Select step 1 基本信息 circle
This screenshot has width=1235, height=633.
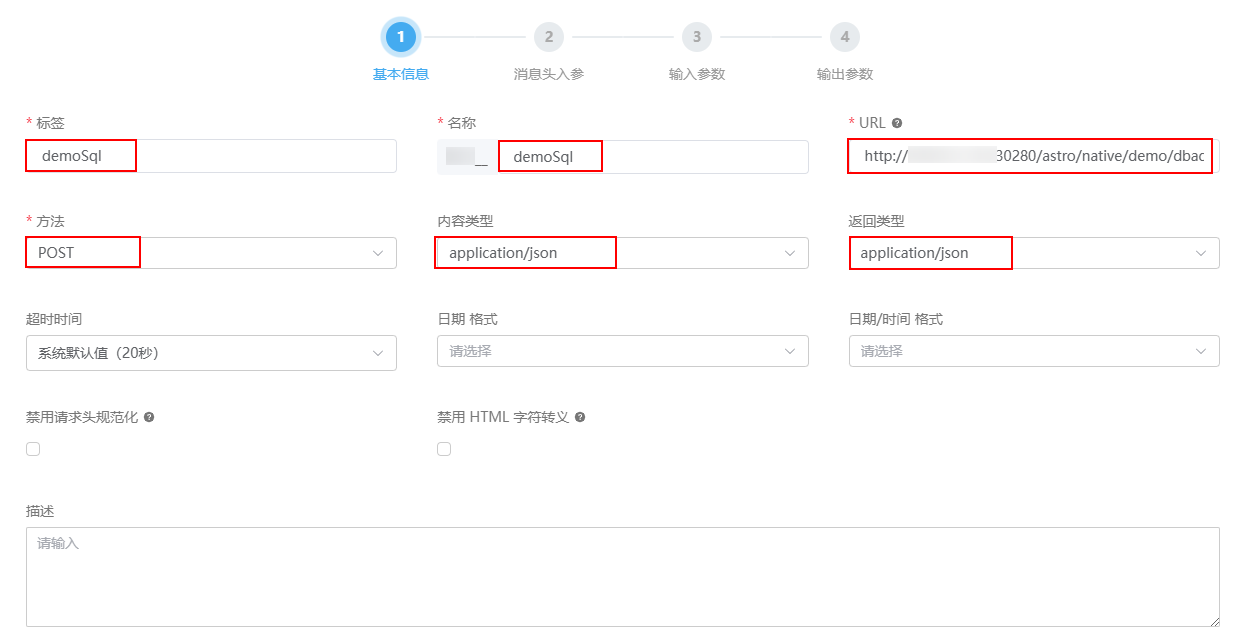point(400,38)
